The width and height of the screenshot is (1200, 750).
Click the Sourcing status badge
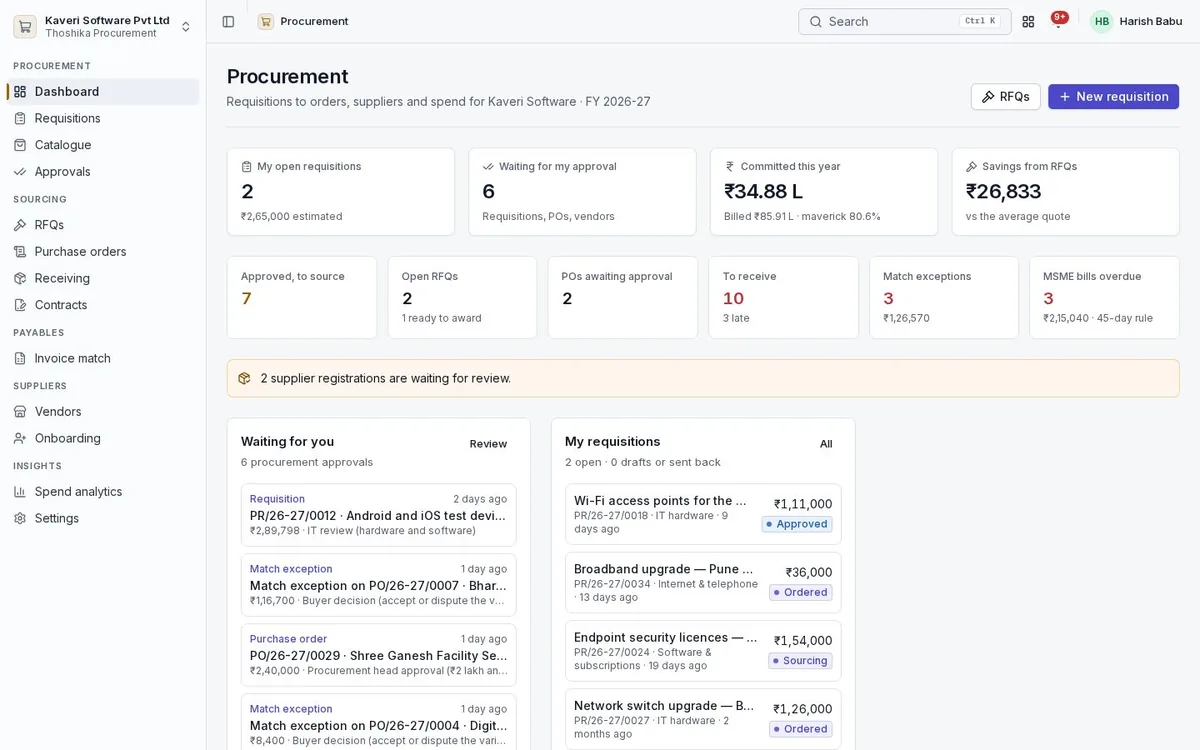(x=801, y=661)
